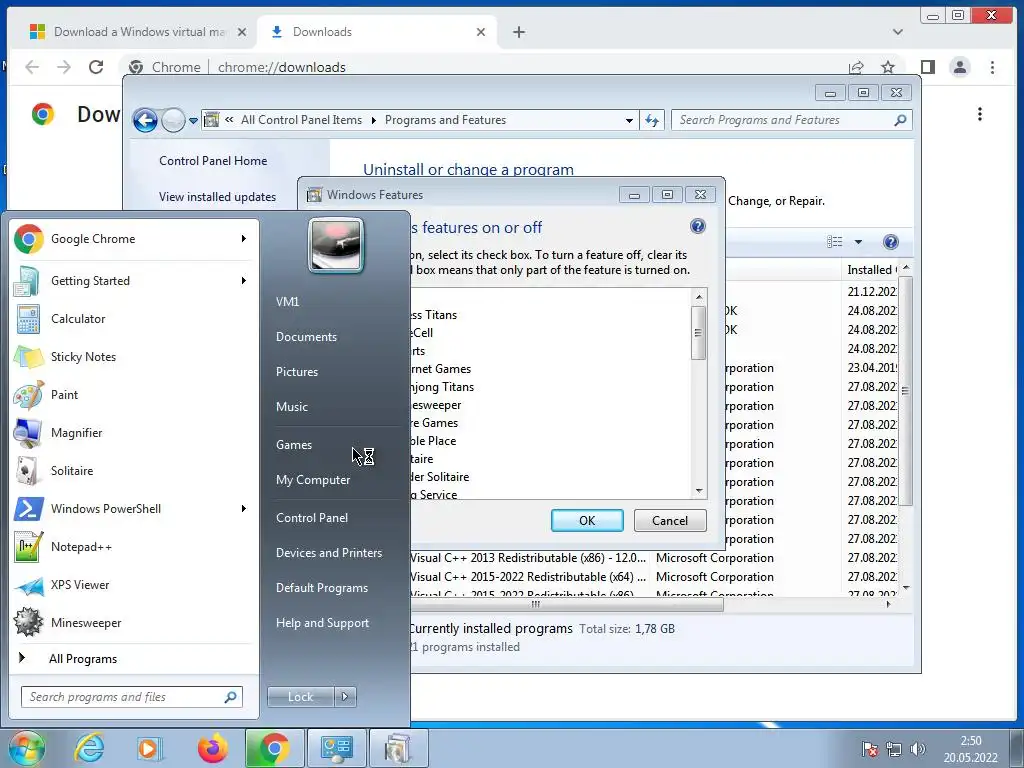The height and width of the screenshot is (768, 1024).
Task: Click the Search Programs and Features field
Action: pyautogui.click(x=792, y=120)
